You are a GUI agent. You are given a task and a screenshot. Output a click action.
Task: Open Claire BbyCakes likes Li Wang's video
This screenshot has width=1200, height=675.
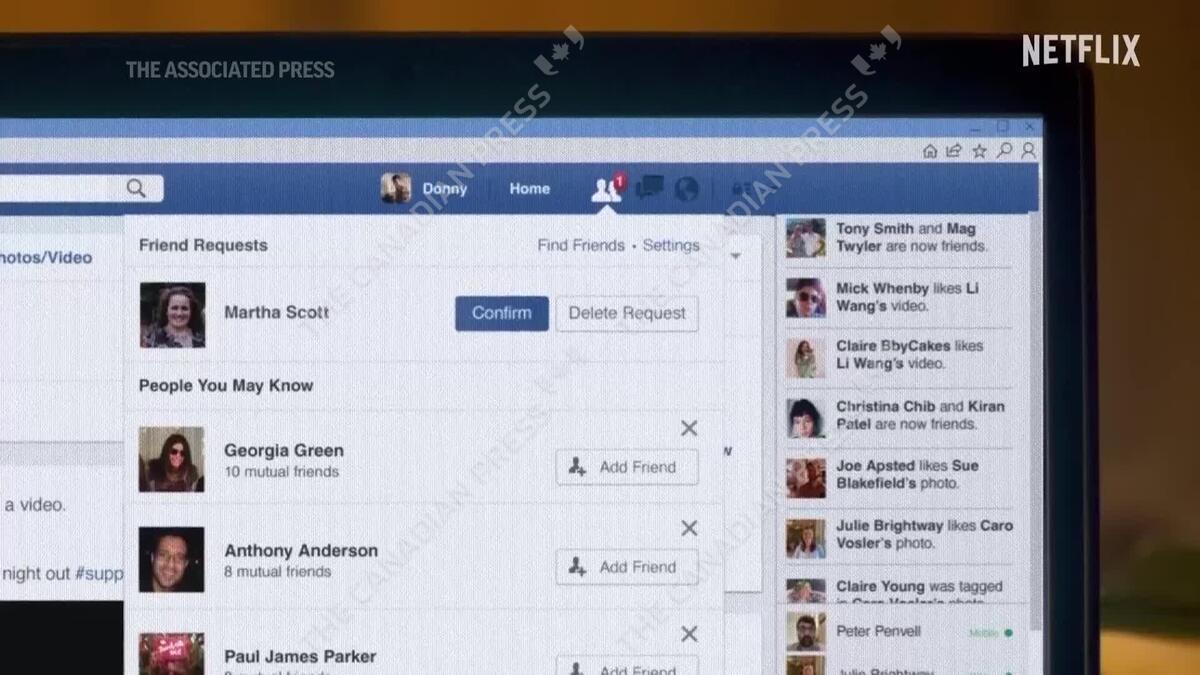(910, 354)
